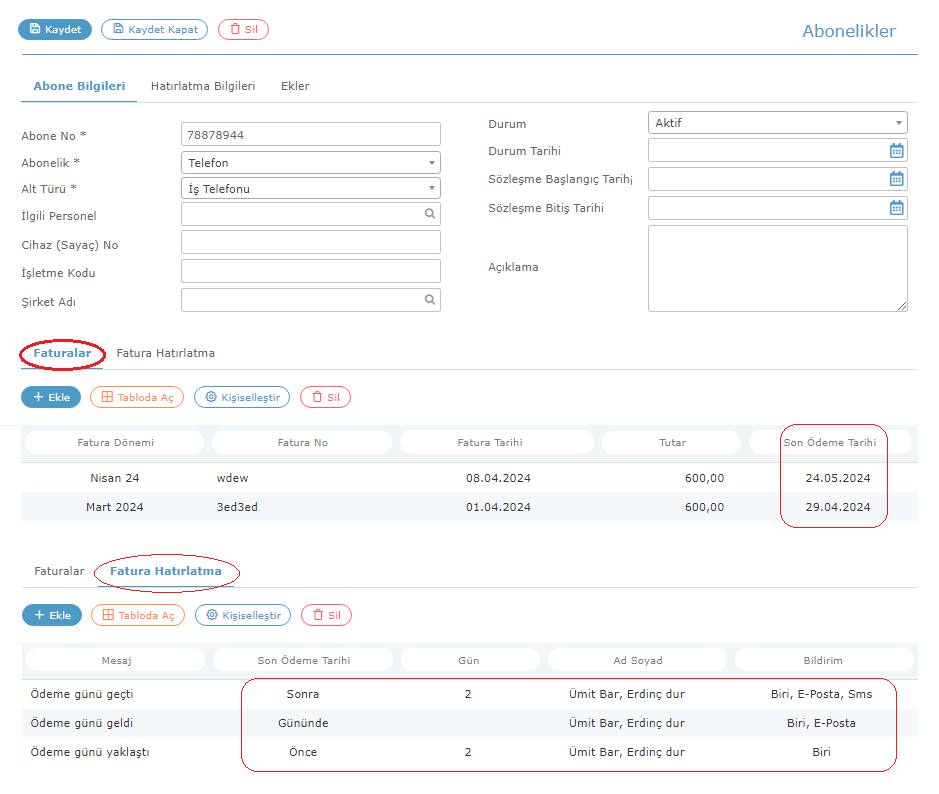Image resolution: width=939 pixels, height=794 pixels.
Task: Open the Abonelik dropdown showing Telefon
Action: (311, 163)
